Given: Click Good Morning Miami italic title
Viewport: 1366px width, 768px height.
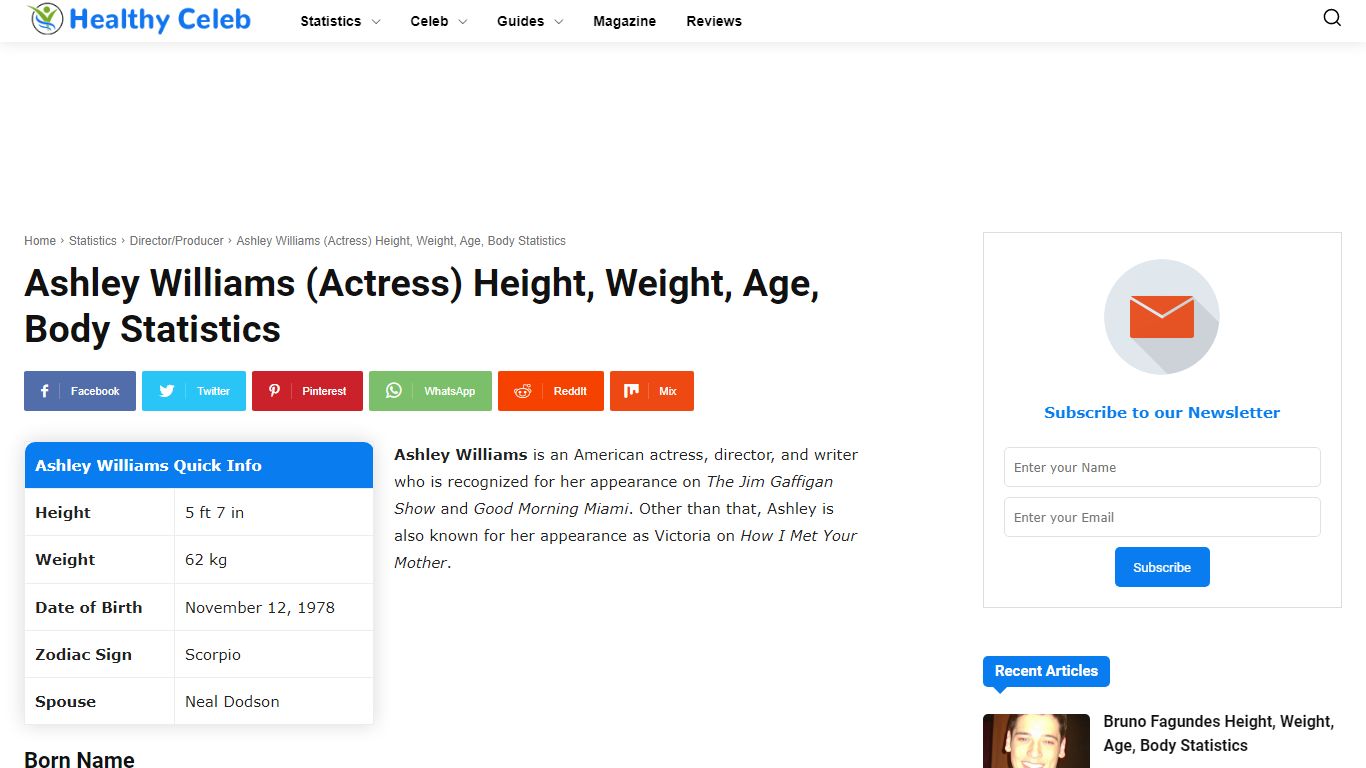Looking at the screenshot, I should coord(552,508).
